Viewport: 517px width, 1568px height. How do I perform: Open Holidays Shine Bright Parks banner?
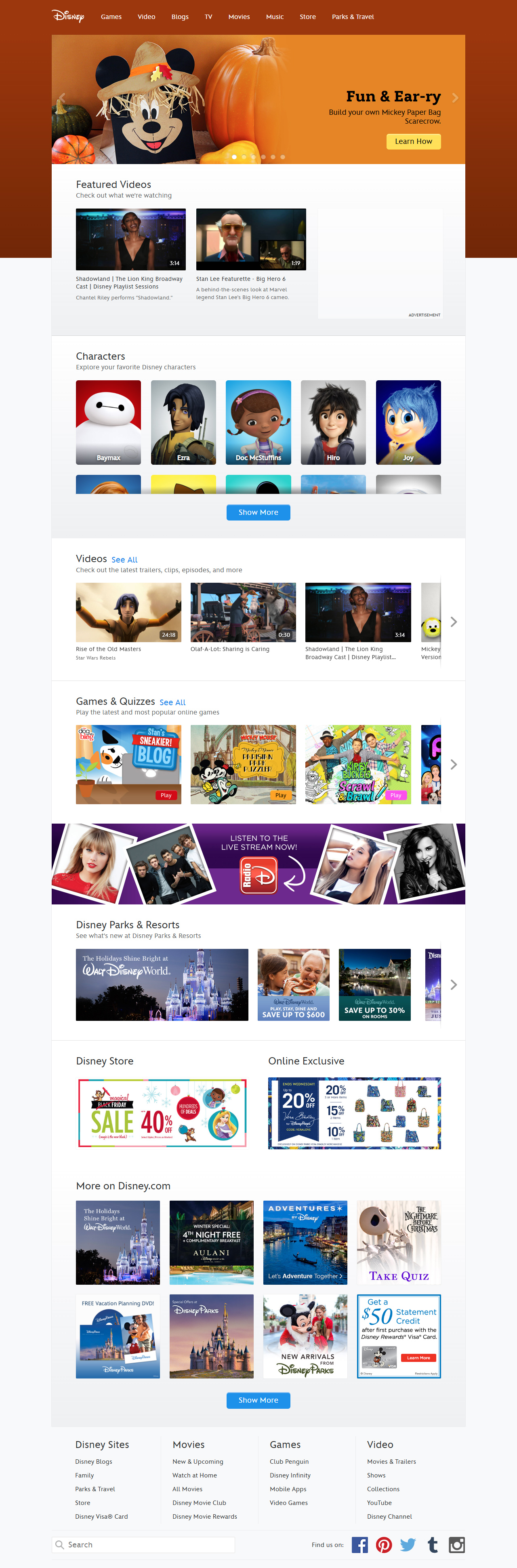(x=162, y=985)
